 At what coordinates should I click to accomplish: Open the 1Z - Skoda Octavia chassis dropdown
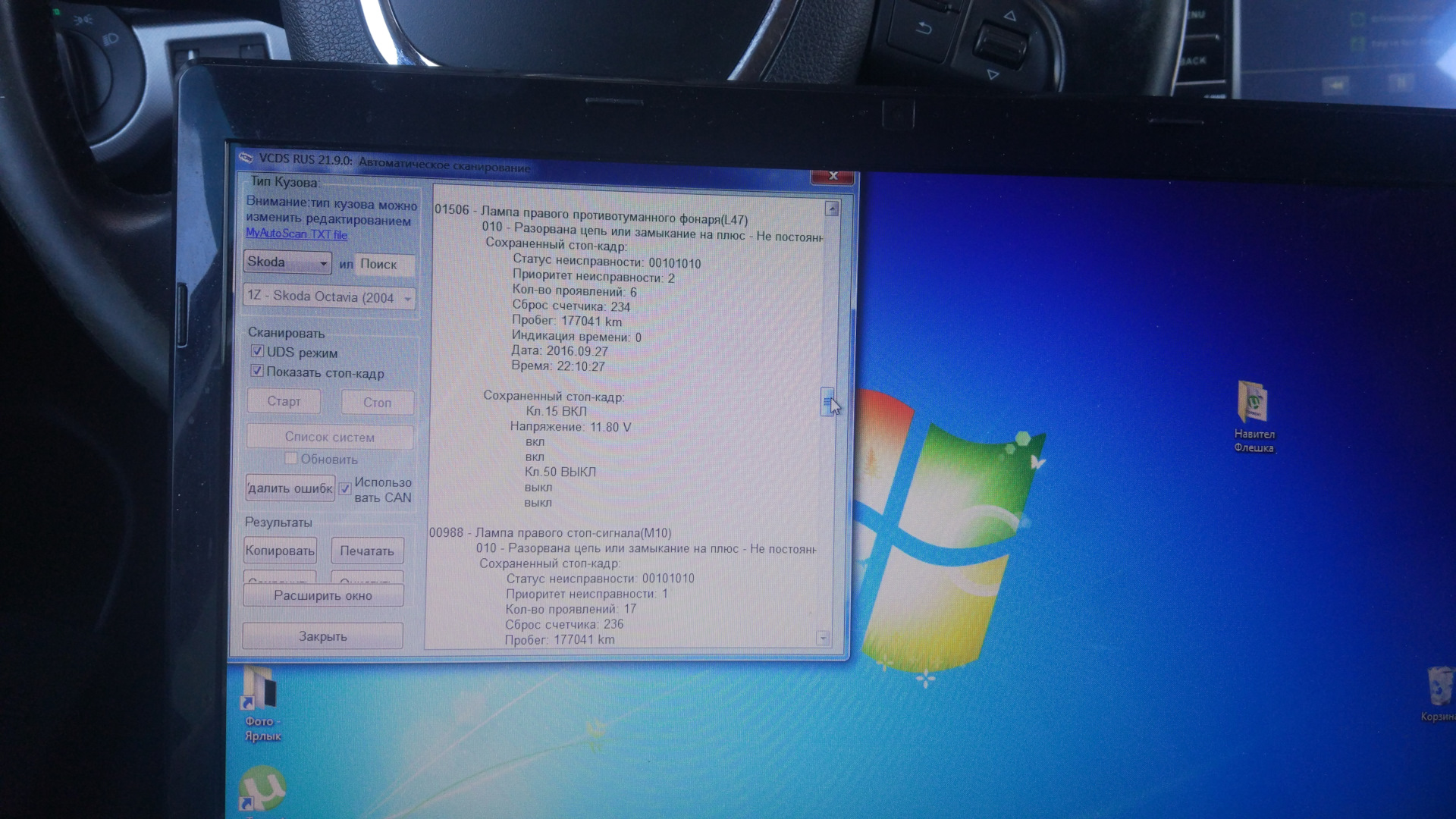click(329, 297)
